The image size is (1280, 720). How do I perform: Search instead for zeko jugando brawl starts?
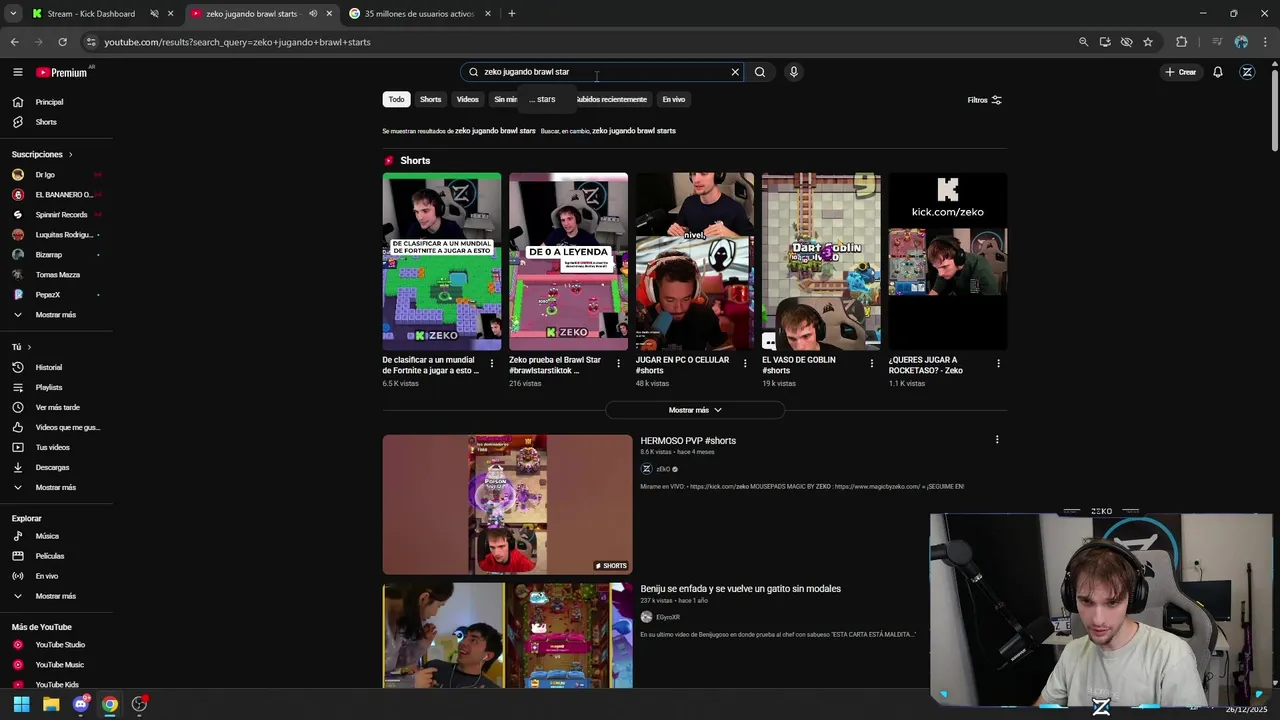click(x=634, y=131)
